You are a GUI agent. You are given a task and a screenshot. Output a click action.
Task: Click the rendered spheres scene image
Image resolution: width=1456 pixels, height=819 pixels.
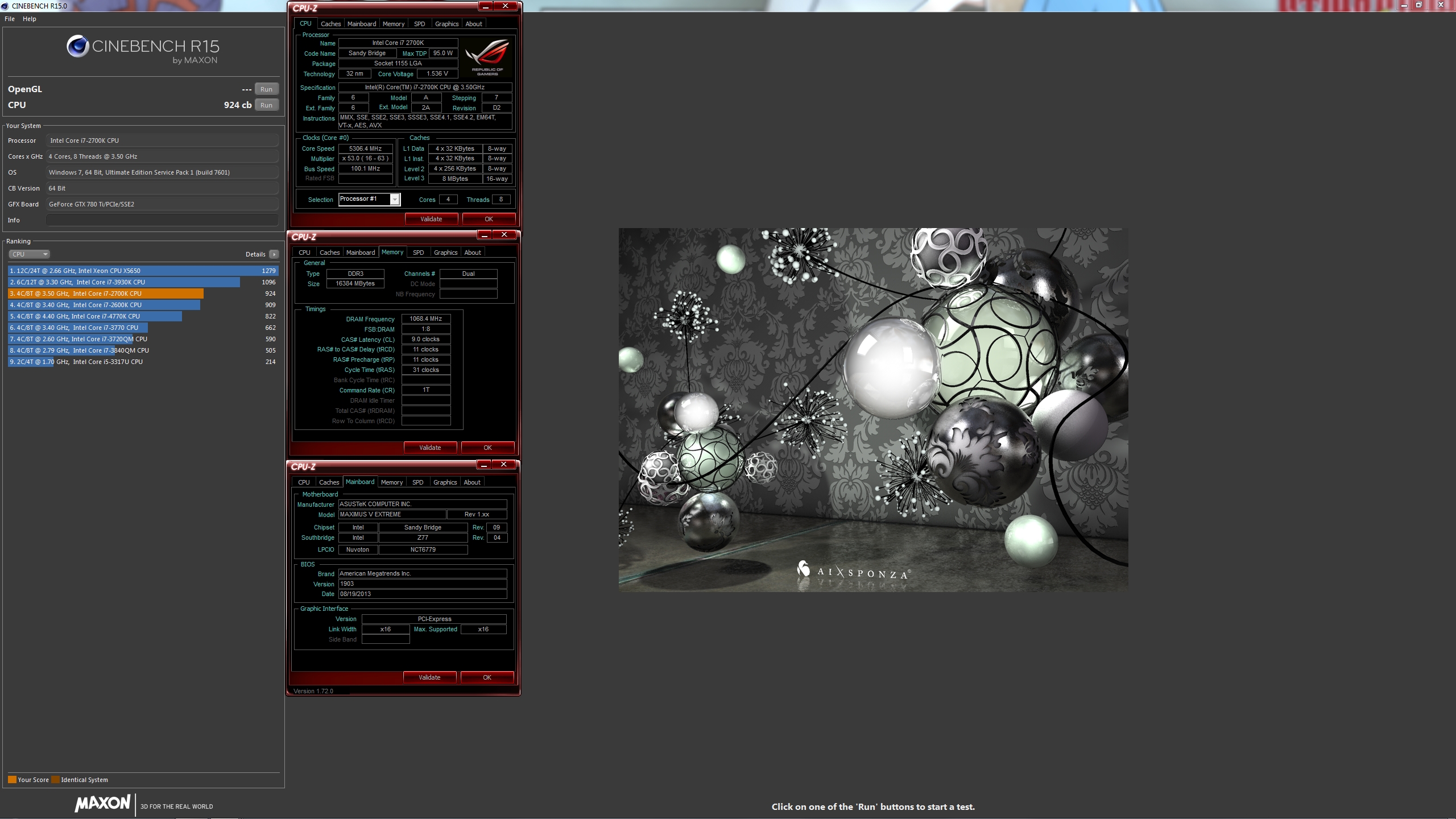point(873,409)
